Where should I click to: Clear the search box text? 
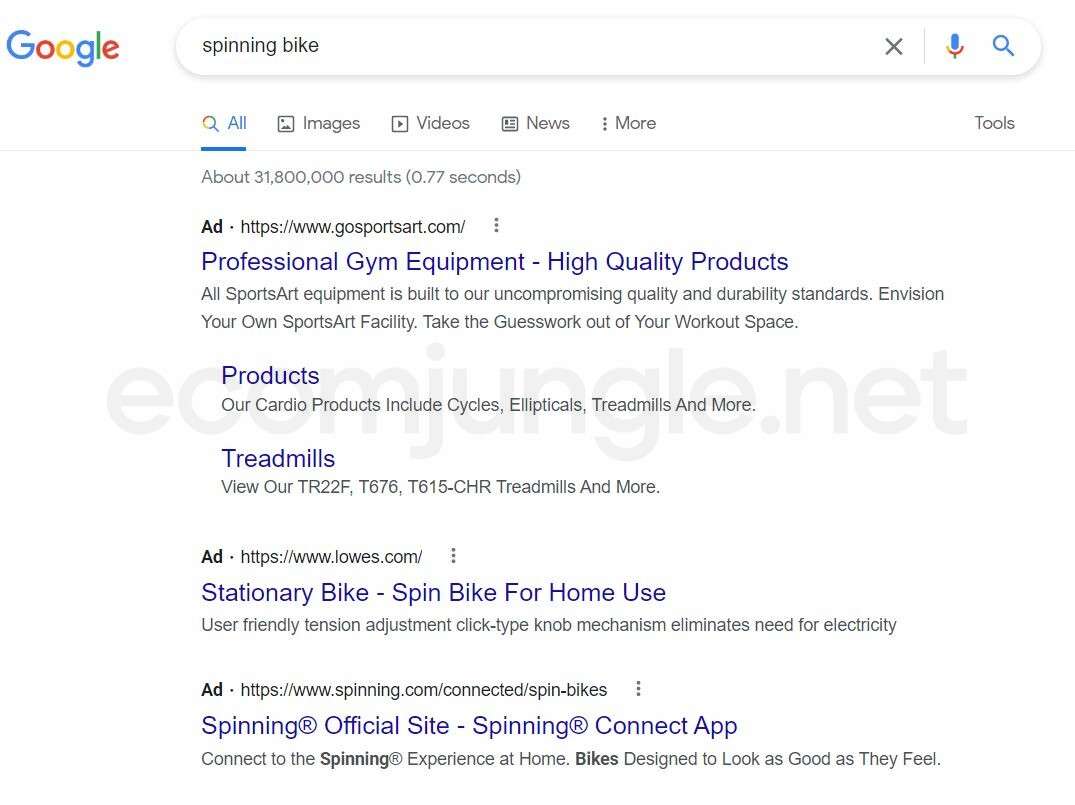(894, 46)
